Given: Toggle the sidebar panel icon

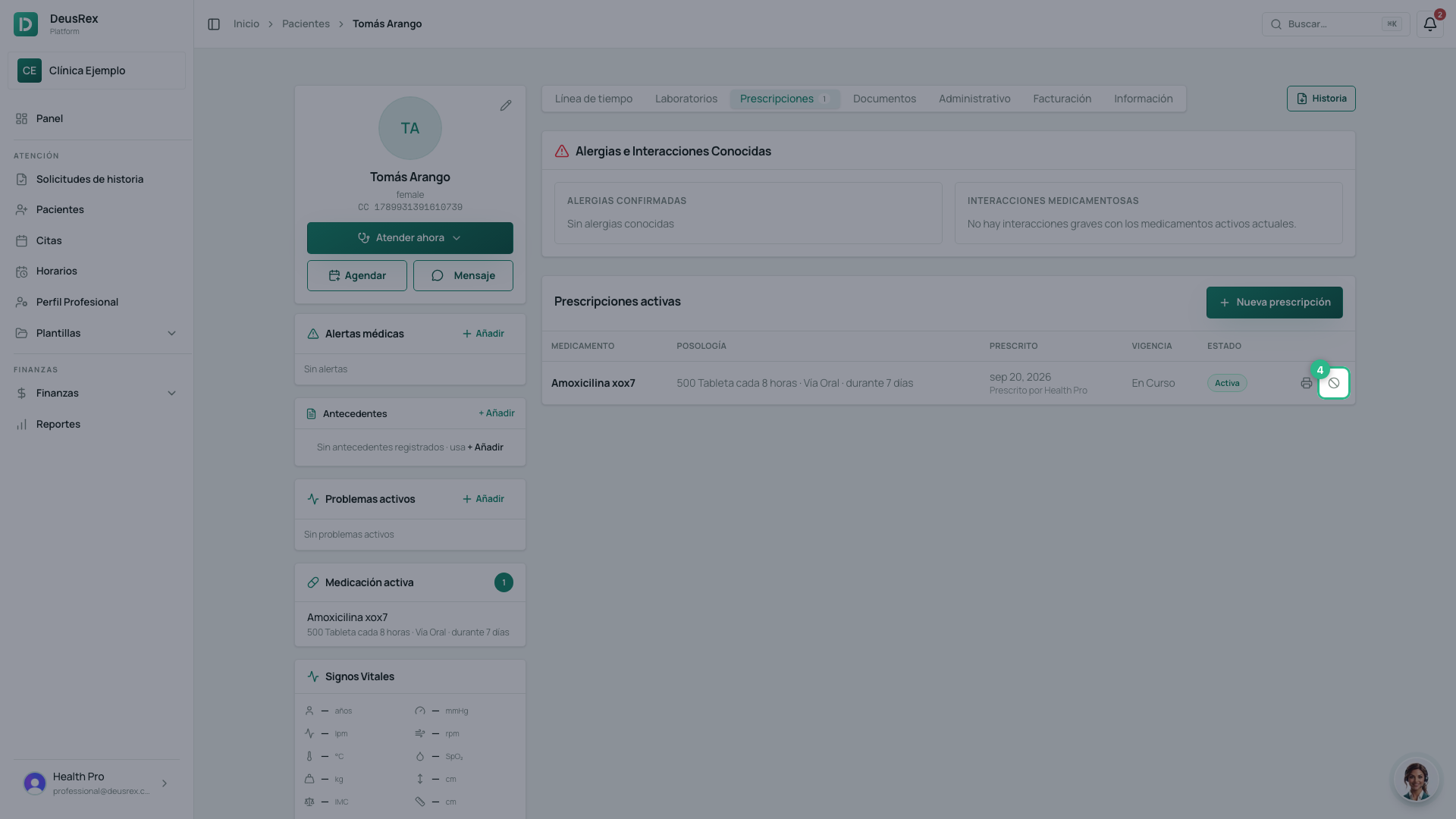Looking at the screenshot, I should [x=214, y=24].
